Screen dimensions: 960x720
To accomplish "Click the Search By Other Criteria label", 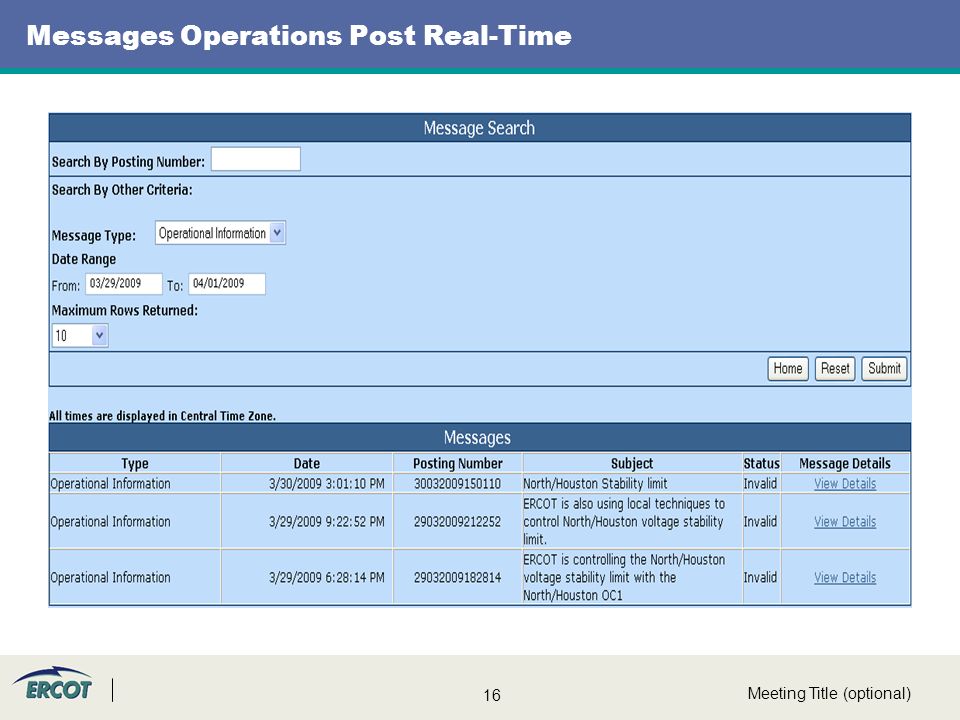I will click(122, 190).
